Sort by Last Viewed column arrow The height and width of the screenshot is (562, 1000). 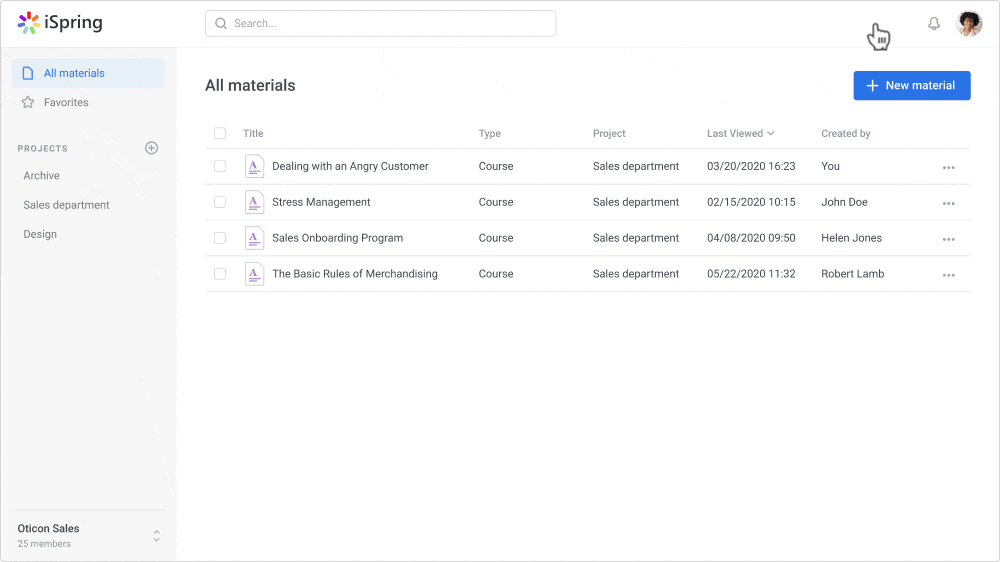(x=771, y=133)
